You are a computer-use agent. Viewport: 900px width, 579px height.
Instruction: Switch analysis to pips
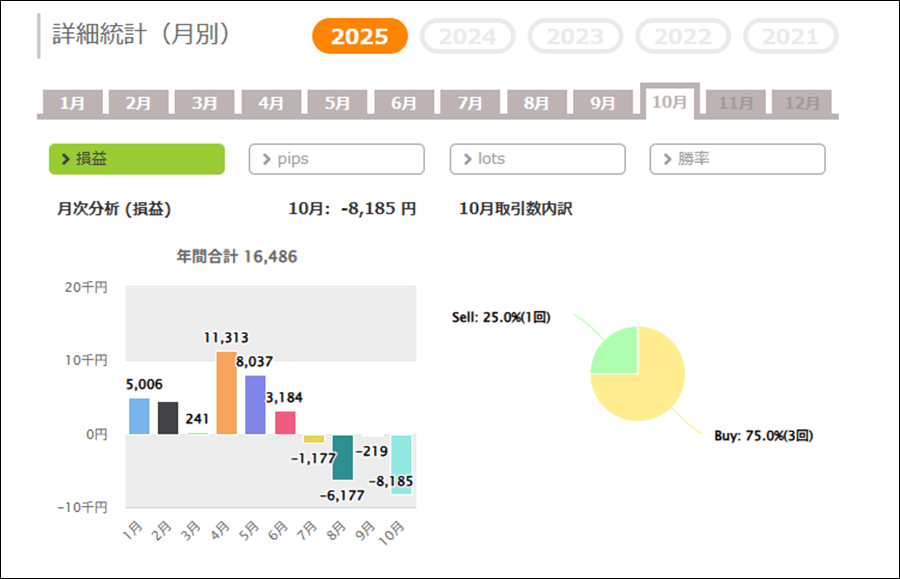click(337, 159)
